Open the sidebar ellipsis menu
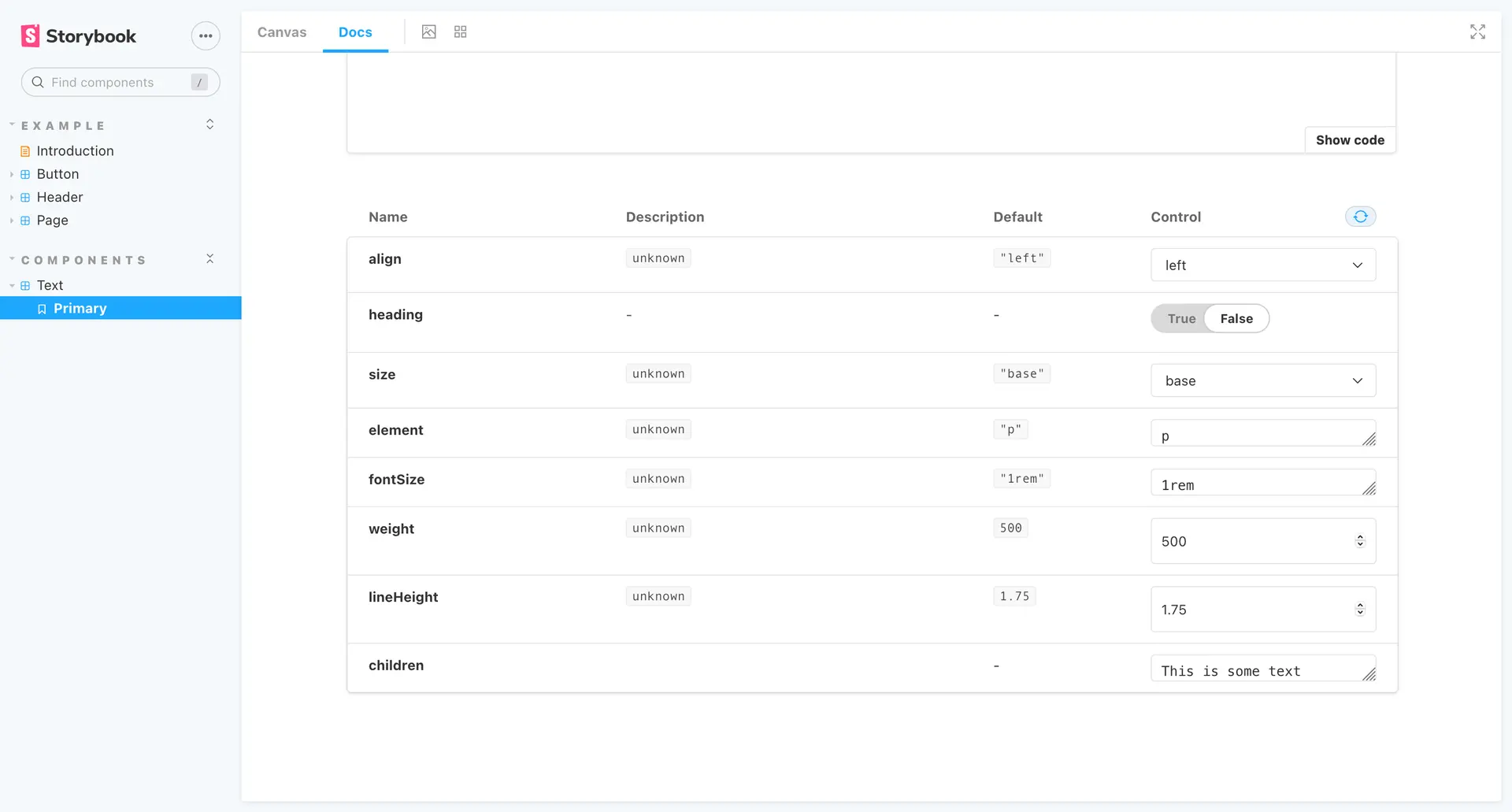 206,35
